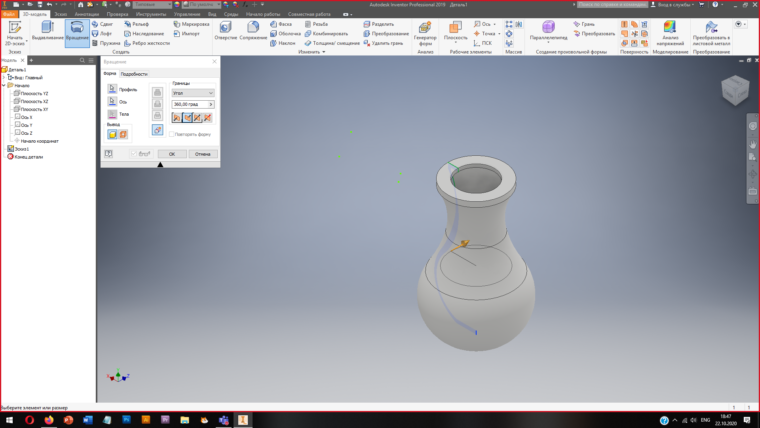The height and width of the screenshot is (428, 760).
Task: Choose solid output mode under Вывод
Action: coord(112,134)
